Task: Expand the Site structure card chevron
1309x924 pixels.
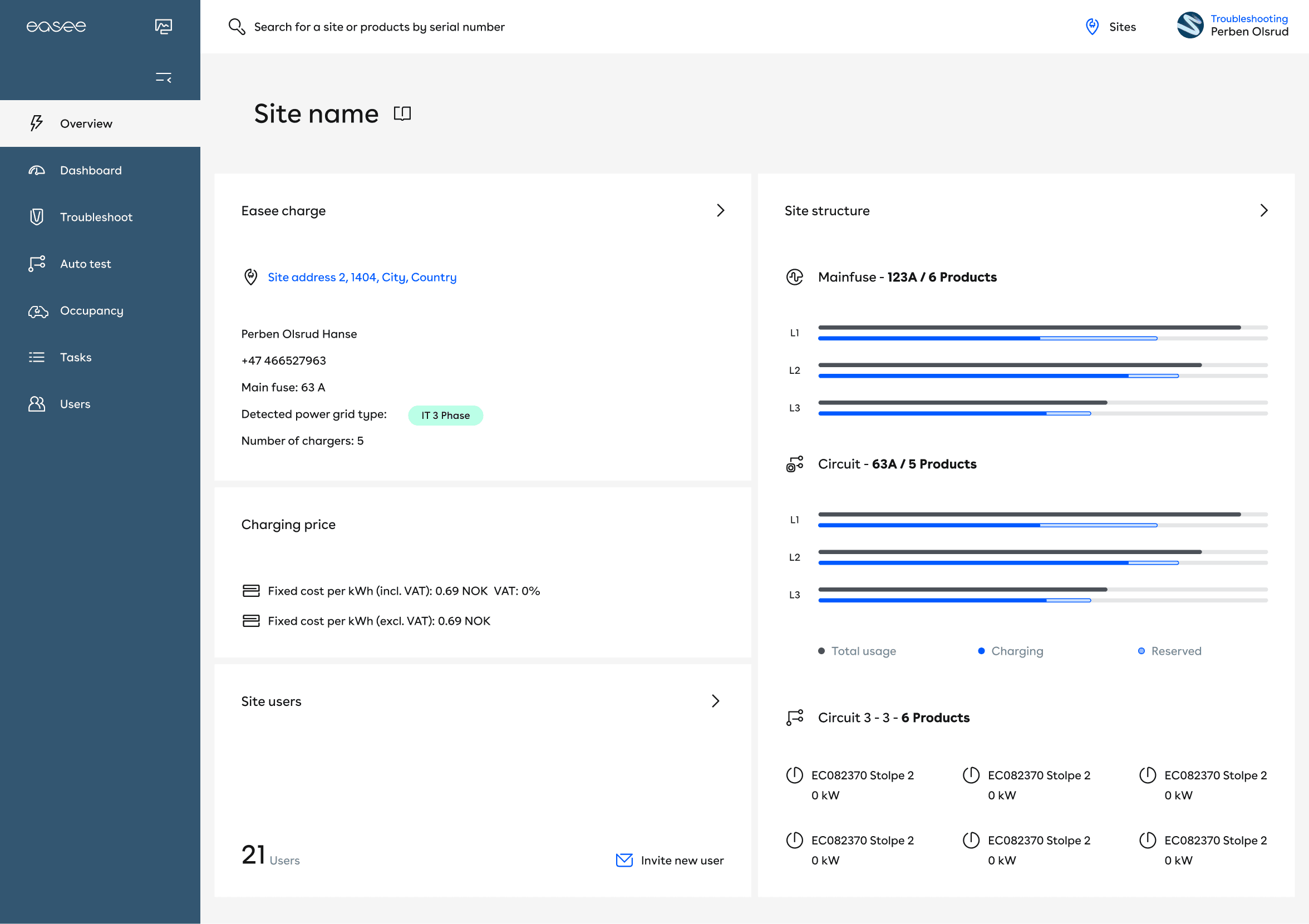Action: tap(1263, 211)
